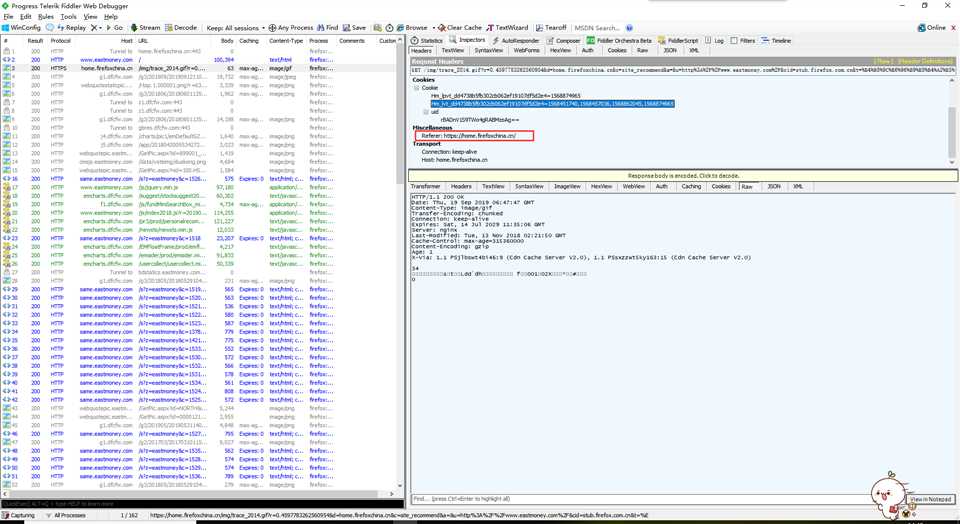This screenshot has width=960, height=524.
Task: Click 'Connection: keep-alive' header line
Action: [449, 152]
